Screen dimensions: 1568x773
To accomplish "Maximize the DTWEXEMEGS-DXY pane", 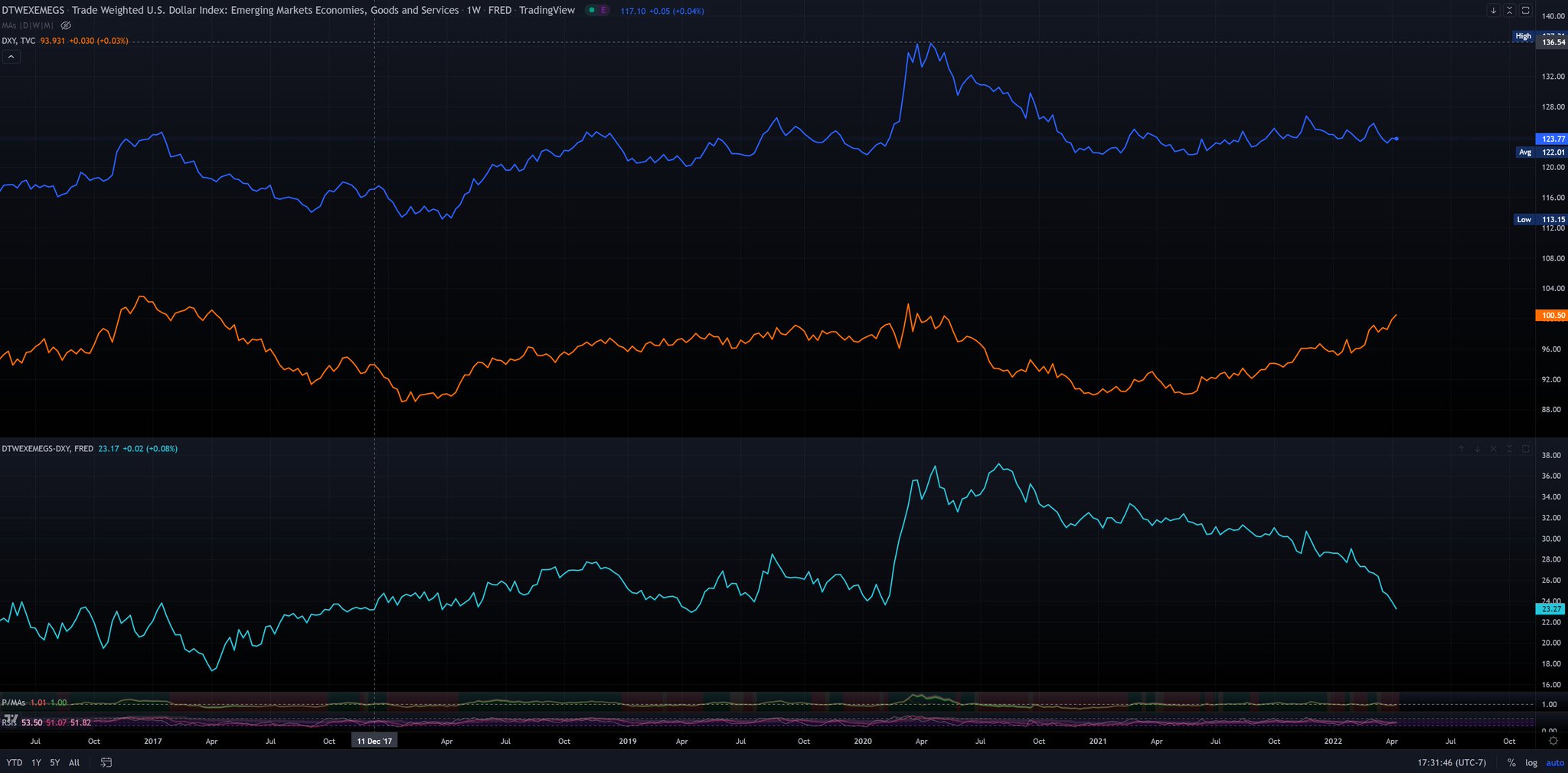I will 1526,449.
